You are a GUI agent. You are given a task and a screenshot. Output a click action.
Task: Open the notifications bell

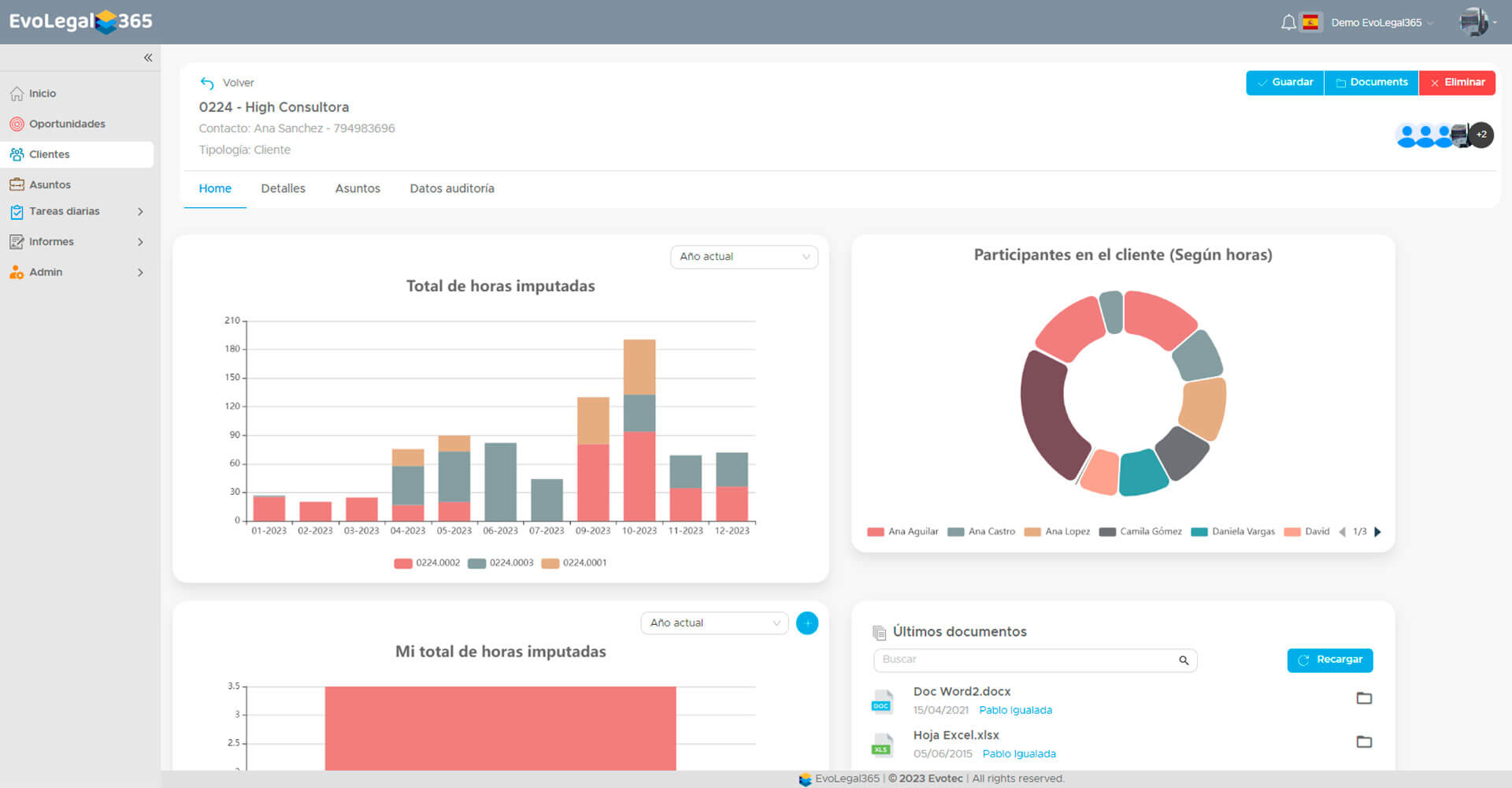(x=1288, y=23)
